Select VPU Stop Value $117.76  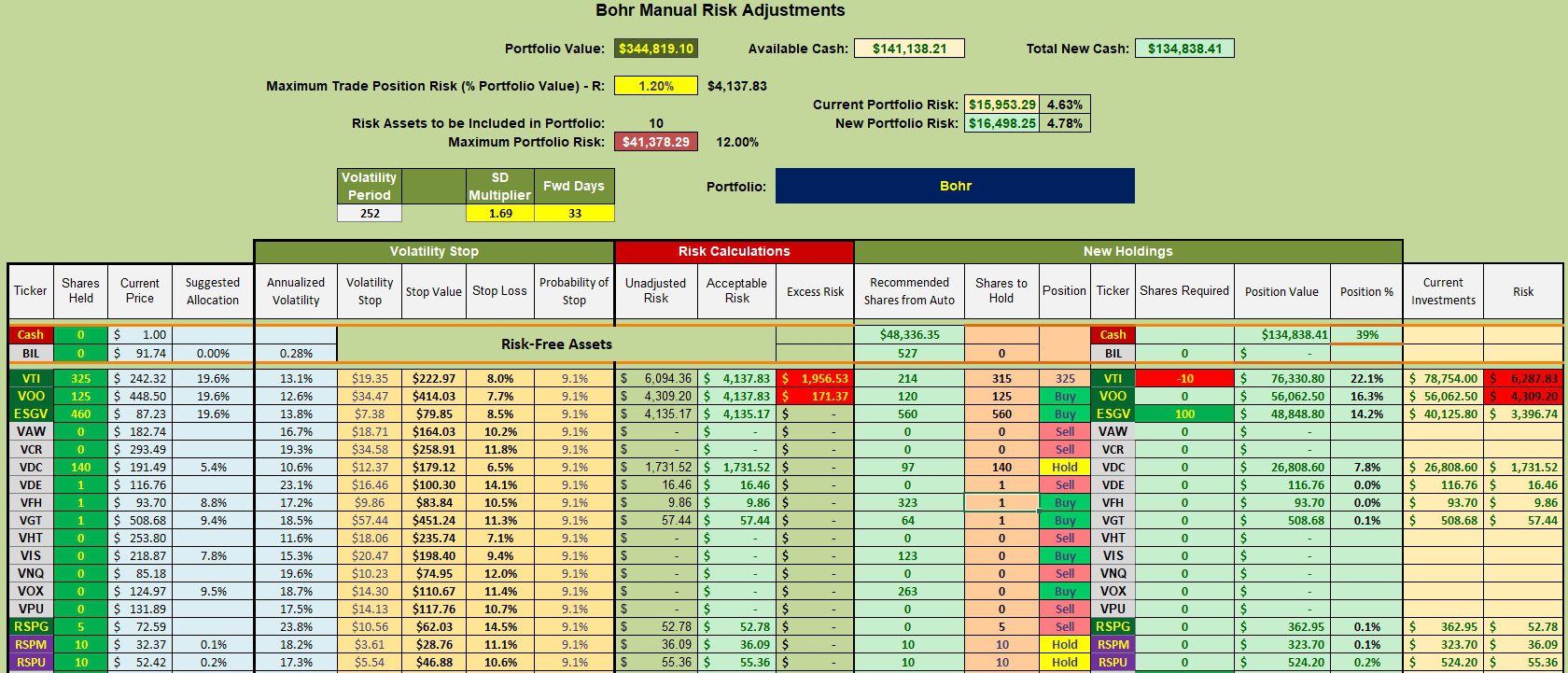pyautogui.click(x=433, y=610)
